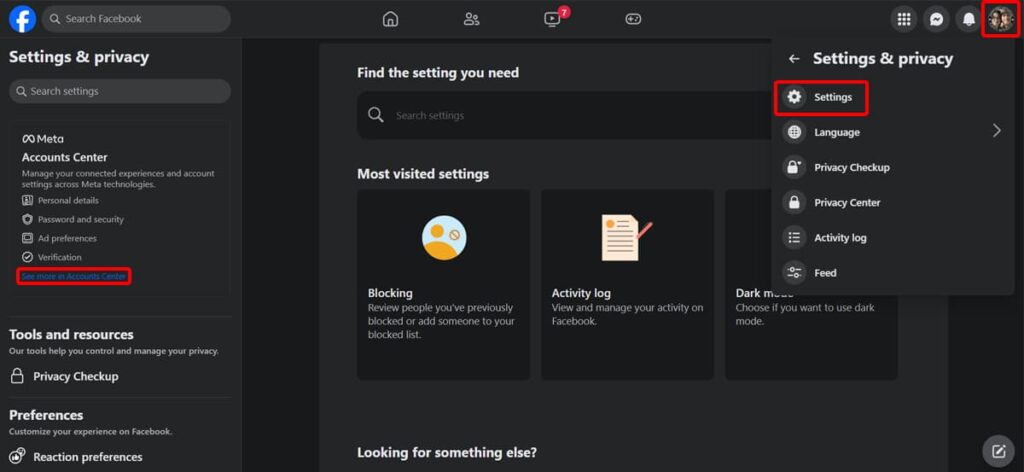Open the notifications bell icon
The width and height of the screenshot is (1024, 472).
[968, 19]
